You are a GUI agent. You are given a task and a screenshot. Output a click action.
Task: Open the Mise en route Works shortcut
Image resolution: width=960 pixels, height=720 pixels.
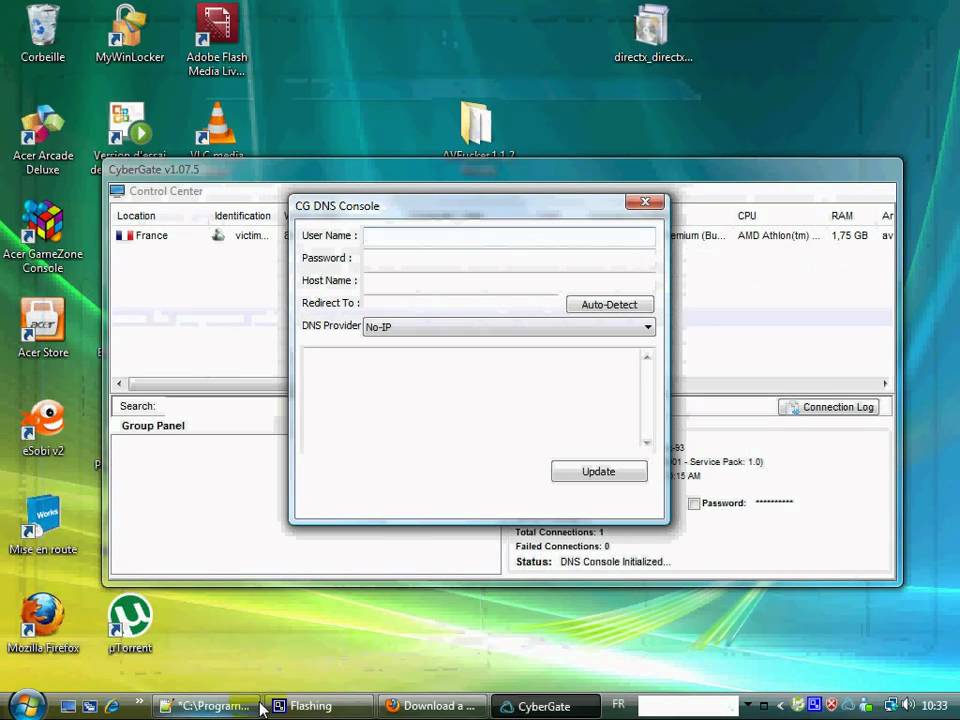coord(42,525)
